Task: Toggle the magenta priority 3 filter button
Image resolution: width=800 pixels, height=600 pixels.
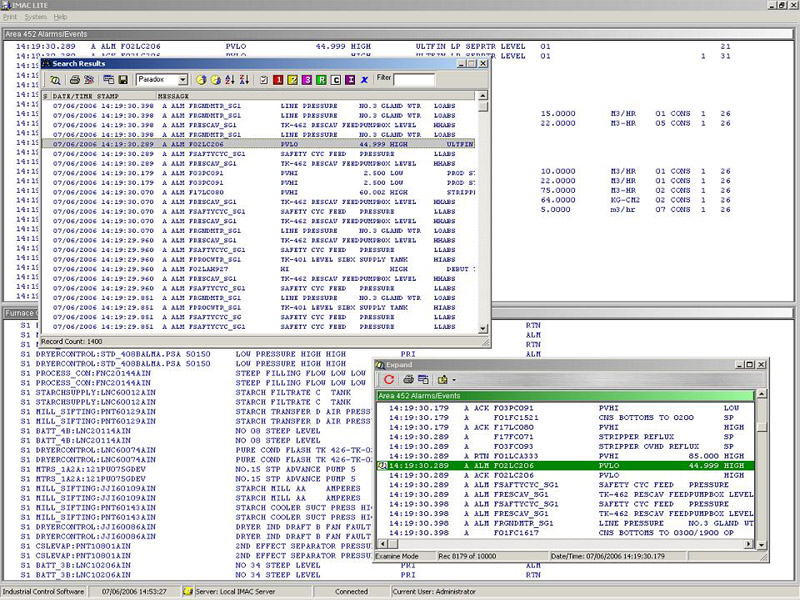Action: point(307,79)
